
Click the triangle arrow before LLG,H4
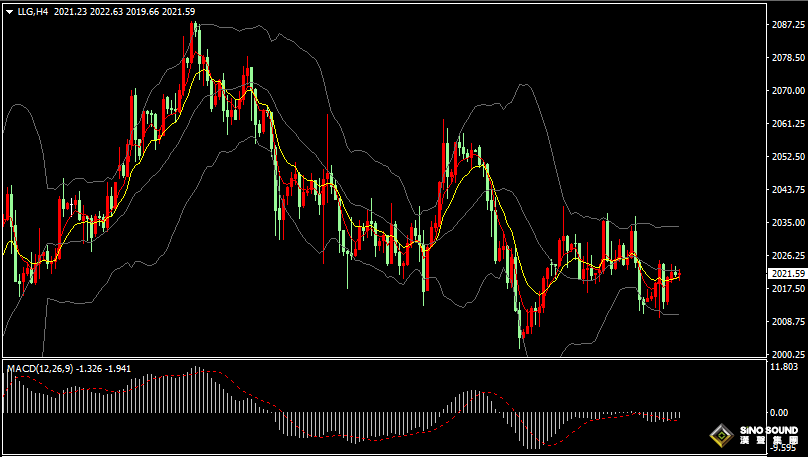(x=9, y=10)
